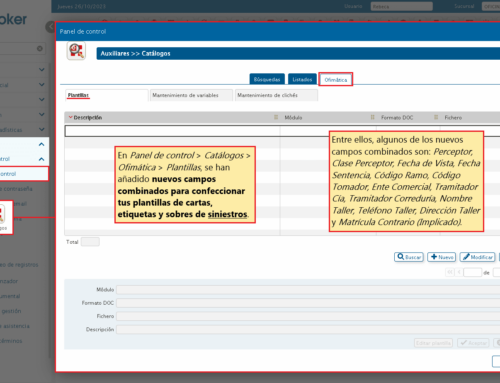Clear the sidebar search box with the x icon
The height and width of the screenshot is (383, 500).
40,49
